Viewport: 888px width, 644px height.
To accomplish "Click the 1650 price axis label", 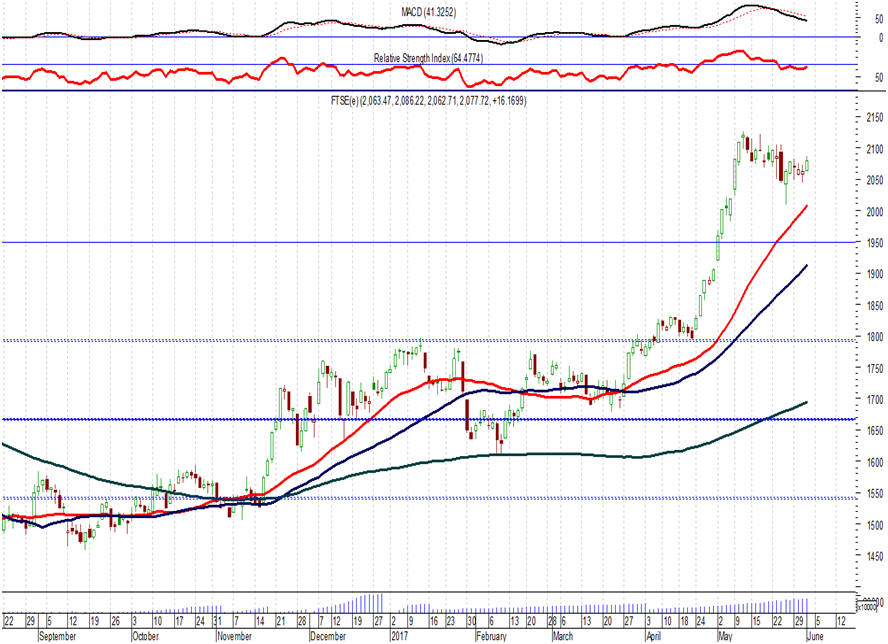I will [874, 431].
